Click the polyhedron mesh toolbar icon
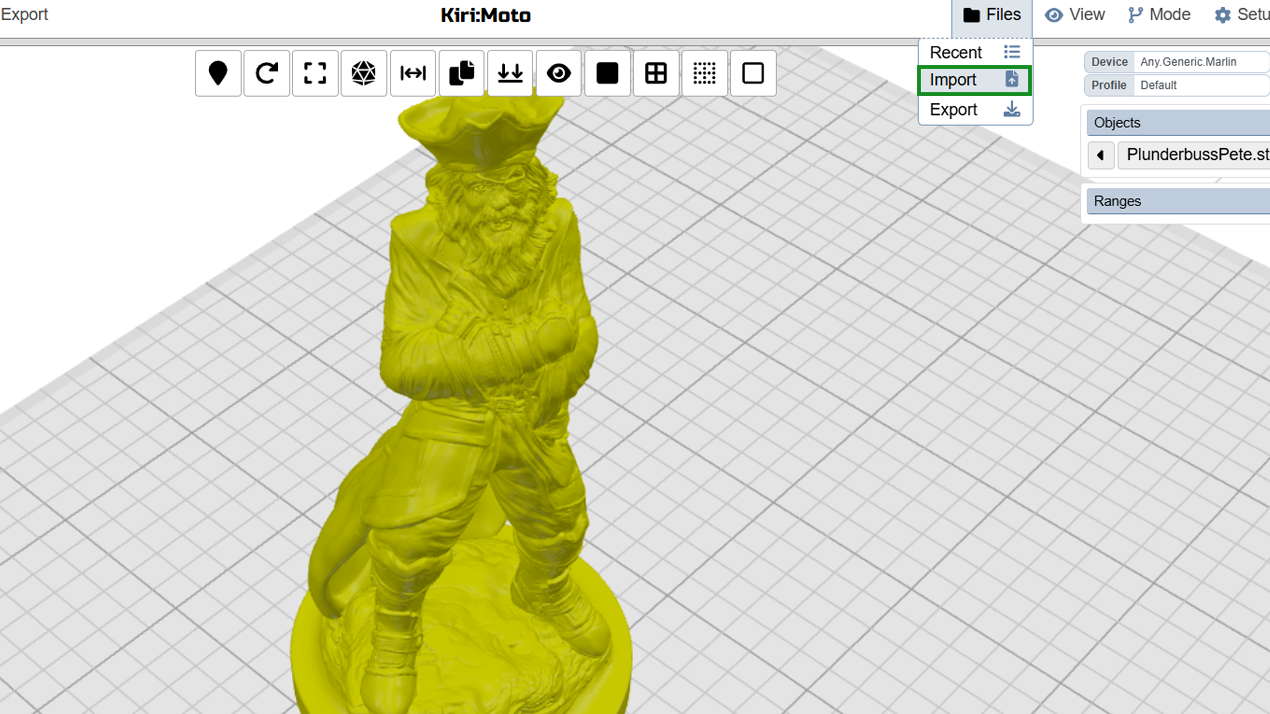Image resolution: width=1270 pixels, height=714 pixels. click(x=364, y=73)
